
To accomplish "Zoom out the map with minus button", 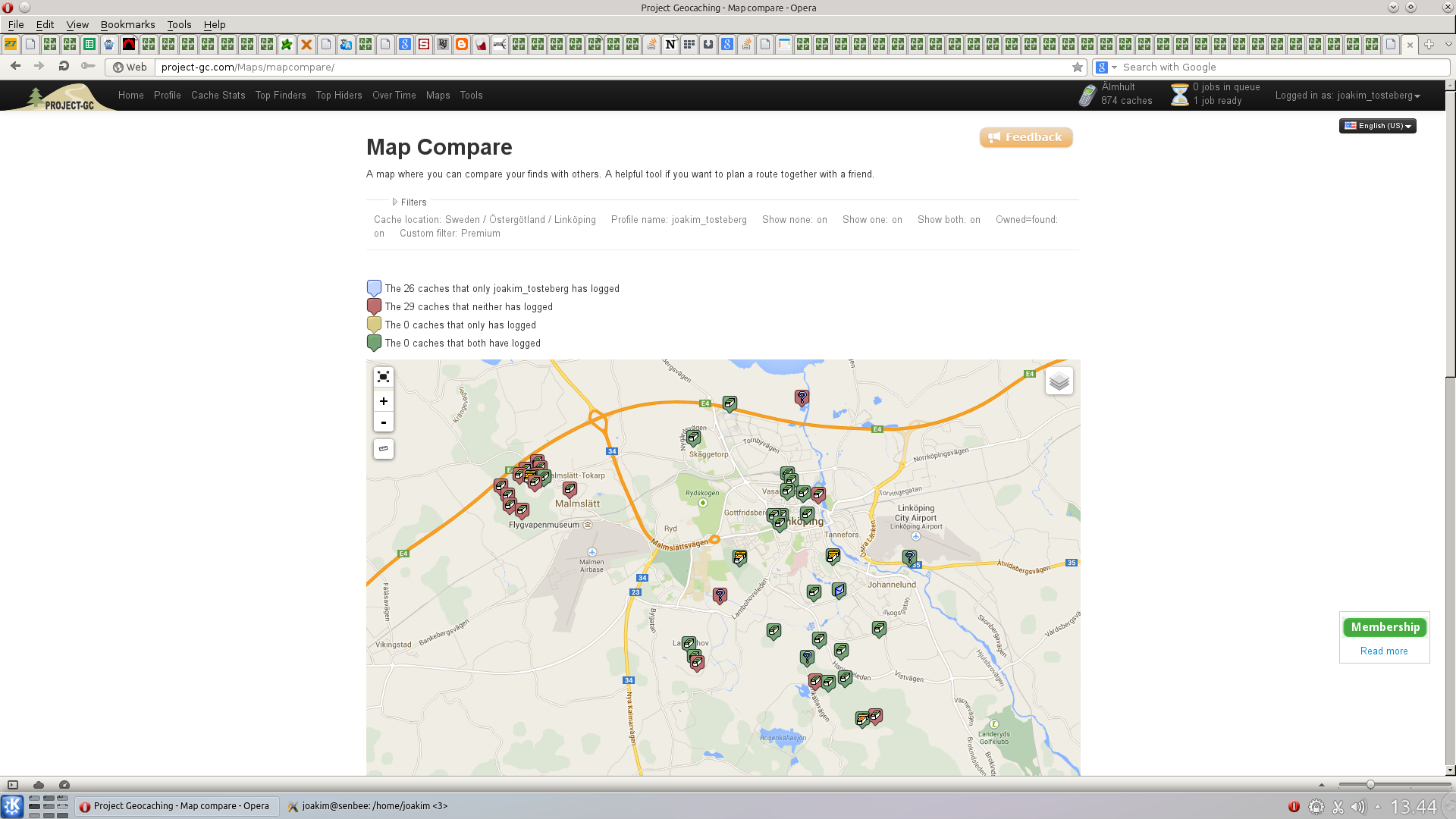I will tap(384, 422).
